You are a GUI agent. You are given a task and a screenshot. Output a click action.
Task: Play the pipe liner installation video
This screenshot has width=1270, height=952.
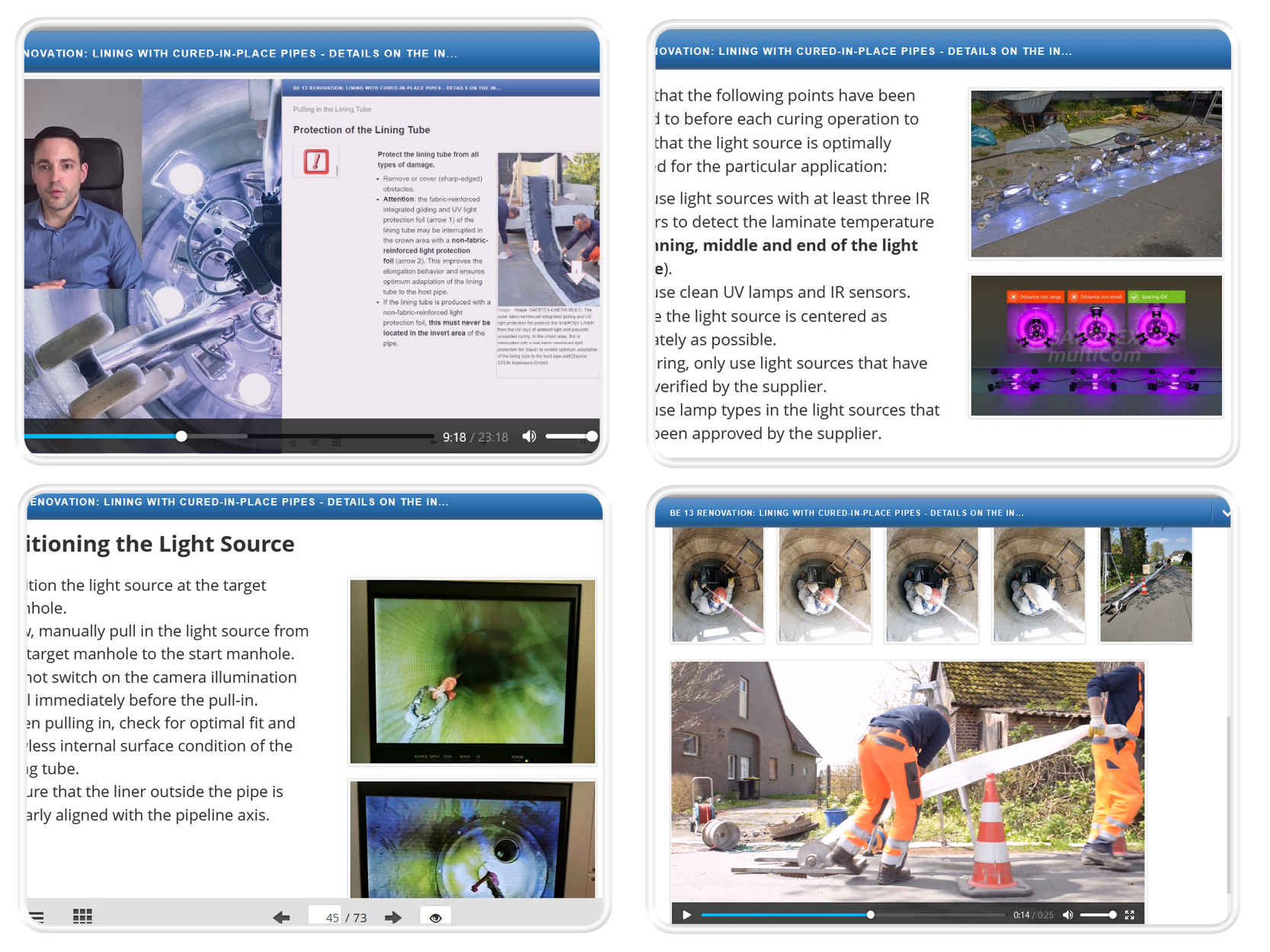(x=686, y=915)
